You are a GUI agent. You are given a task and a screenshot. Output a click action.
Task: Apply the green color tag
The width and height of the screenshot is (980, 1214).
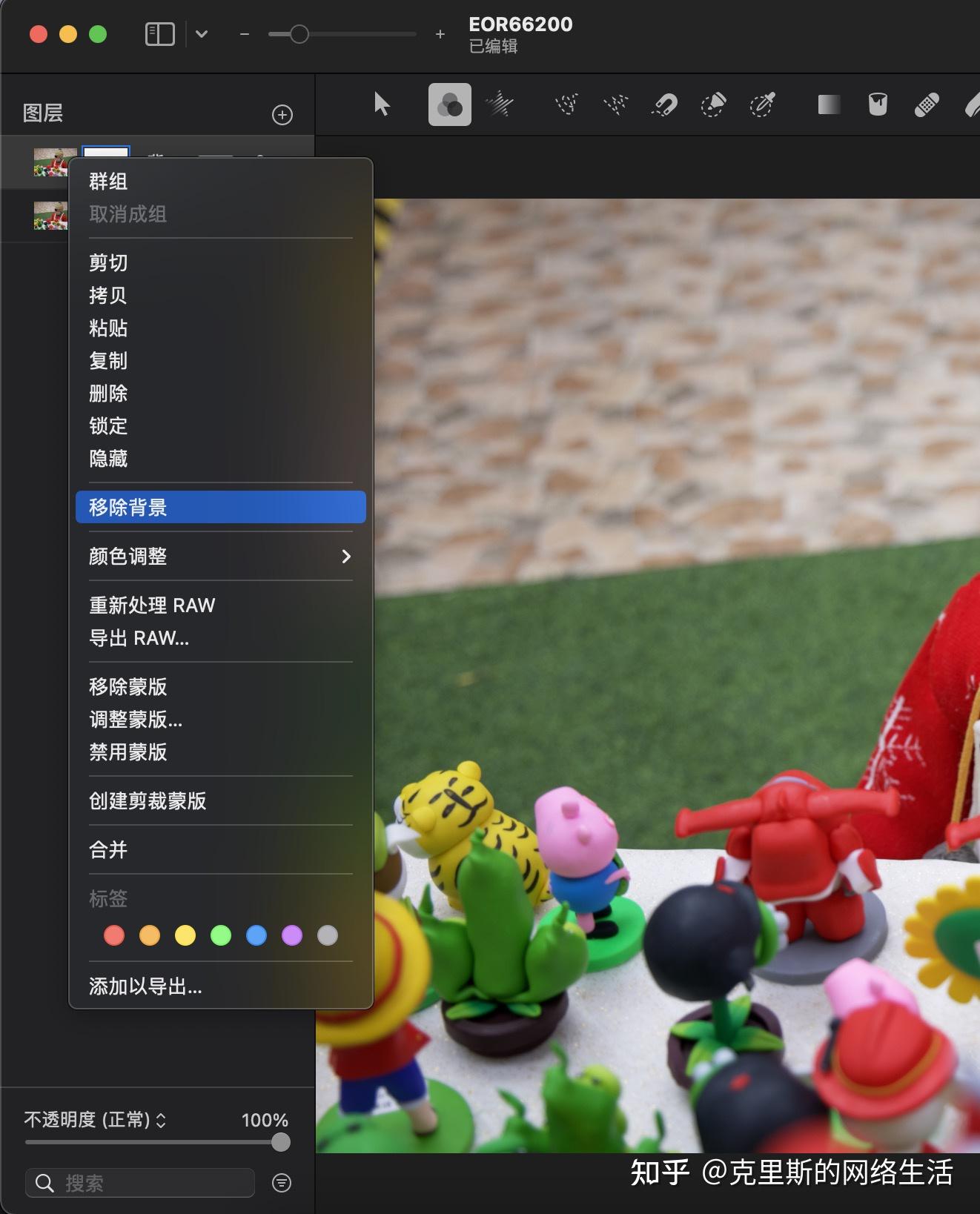tap(221, 935)
